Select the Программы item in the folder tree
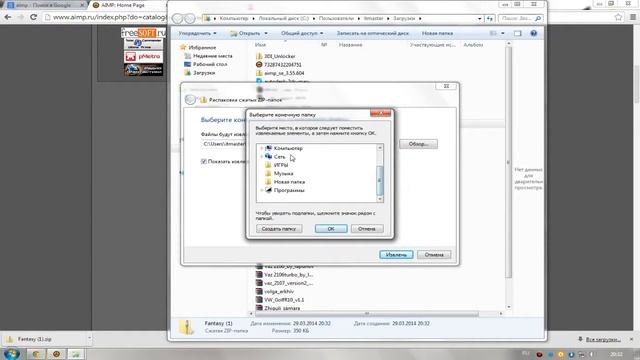The image size is (640, 360). pyautogui.click(x=289, y=190)
